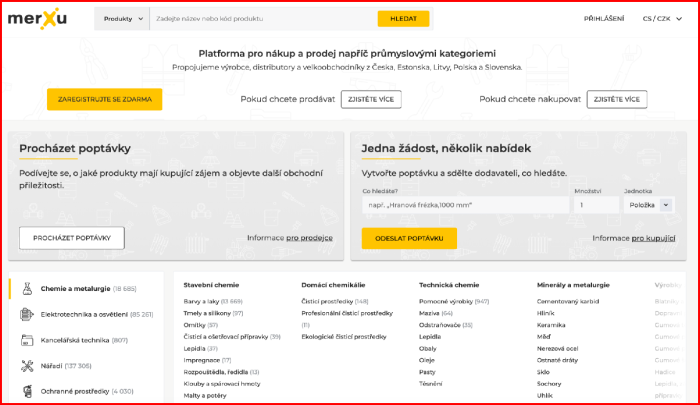The width and height of the screenshot is (700, 405).
Task: Open Měď subcategory
Action: [x=544, y=337]
